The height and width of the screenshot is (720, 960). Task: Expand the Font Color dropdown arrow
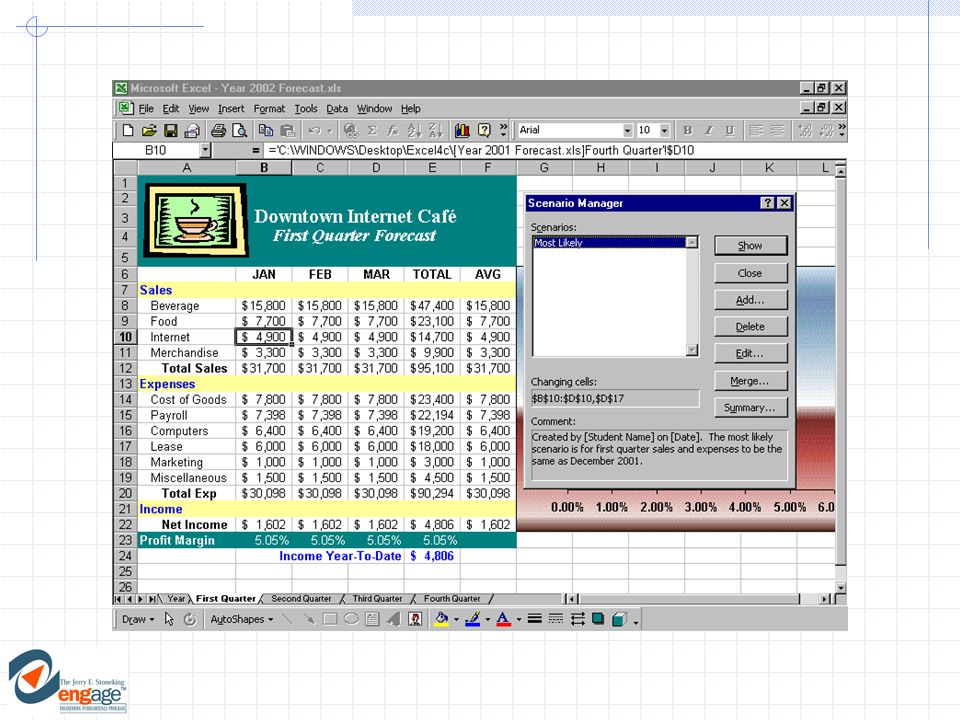[519, 619]
